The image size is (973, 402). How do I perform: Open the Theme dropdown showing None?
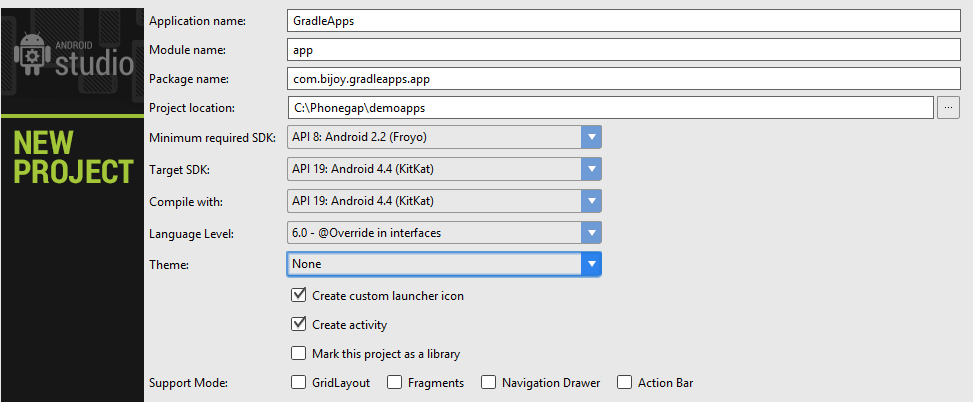[x=591, y=264]
